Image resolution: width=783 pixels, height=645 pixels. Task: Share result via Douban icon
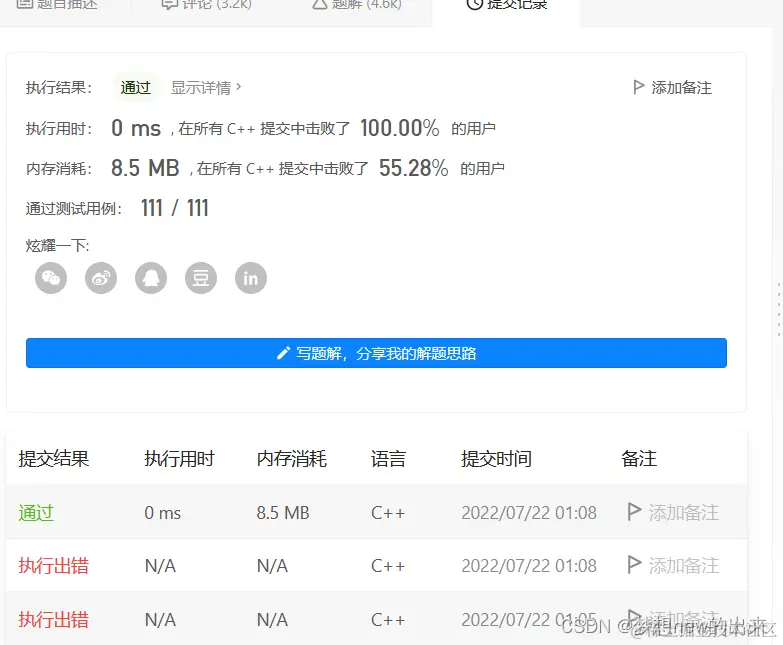(201, 278)
